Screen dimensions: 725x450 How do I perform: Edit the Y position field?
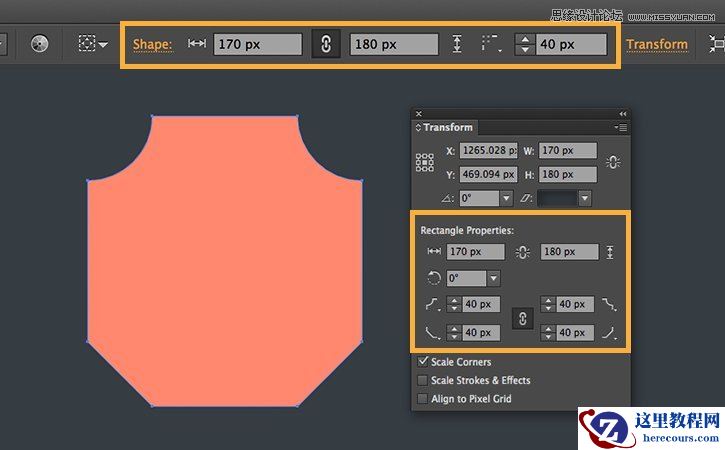tap(488, 174)
